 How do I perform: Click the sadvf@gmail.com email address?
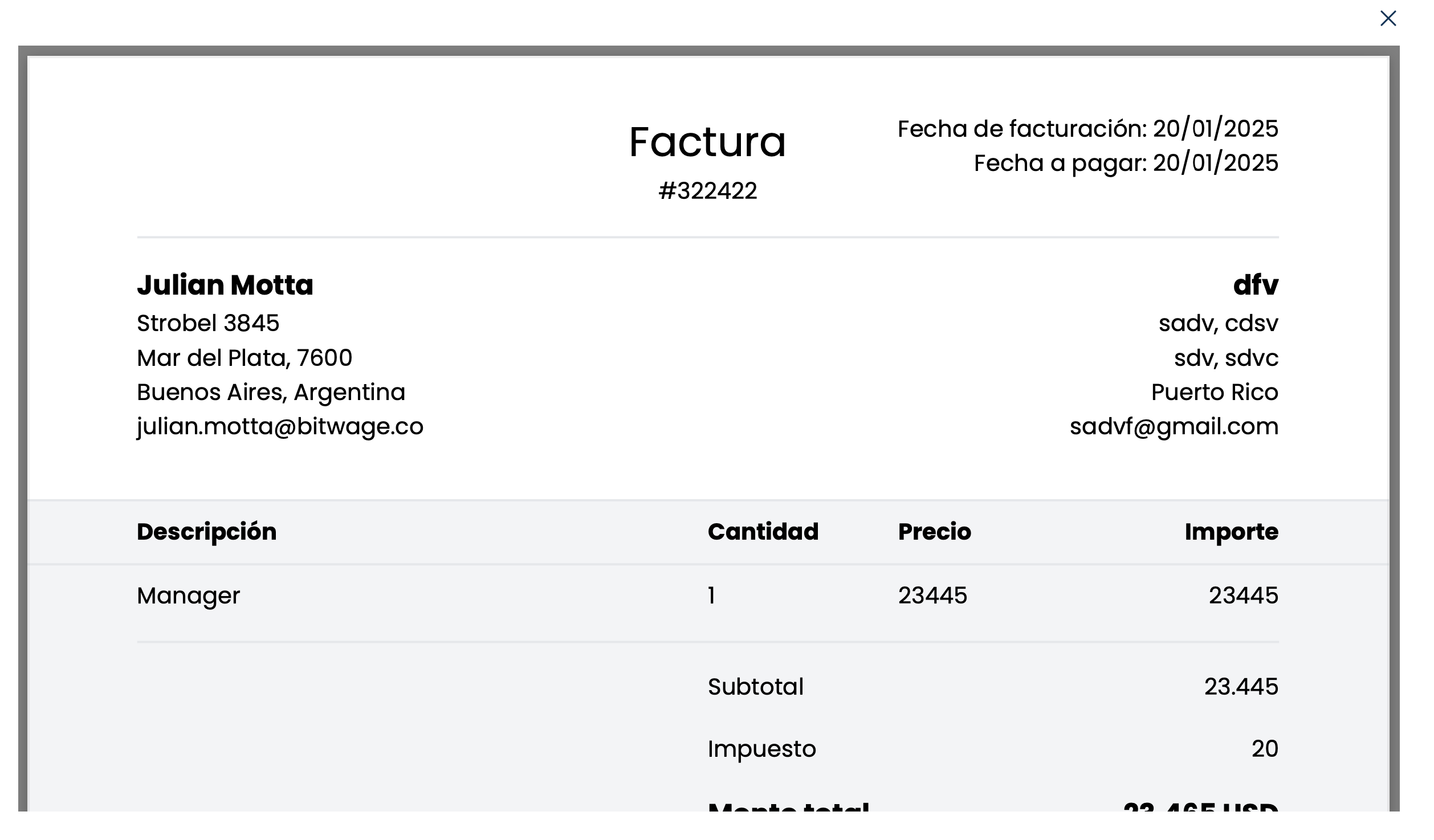tap(1174, 426)
